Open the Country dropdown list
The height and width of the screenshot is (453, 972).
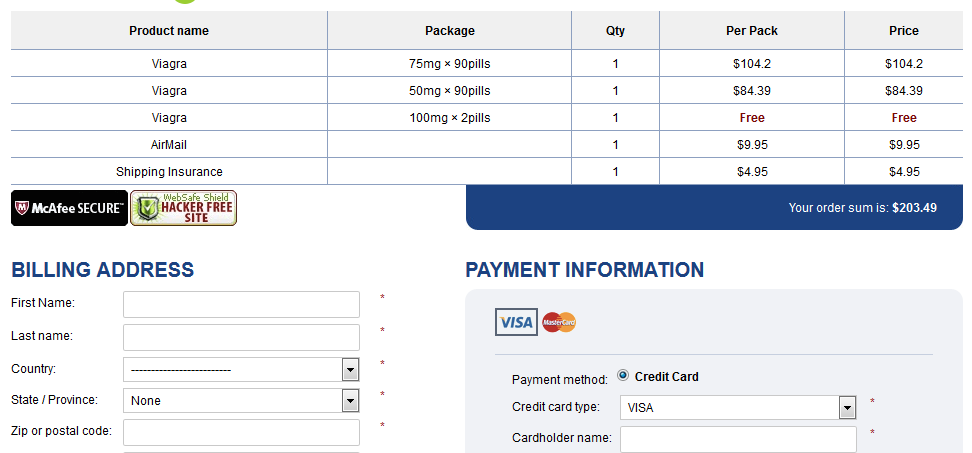click(241, 370)
